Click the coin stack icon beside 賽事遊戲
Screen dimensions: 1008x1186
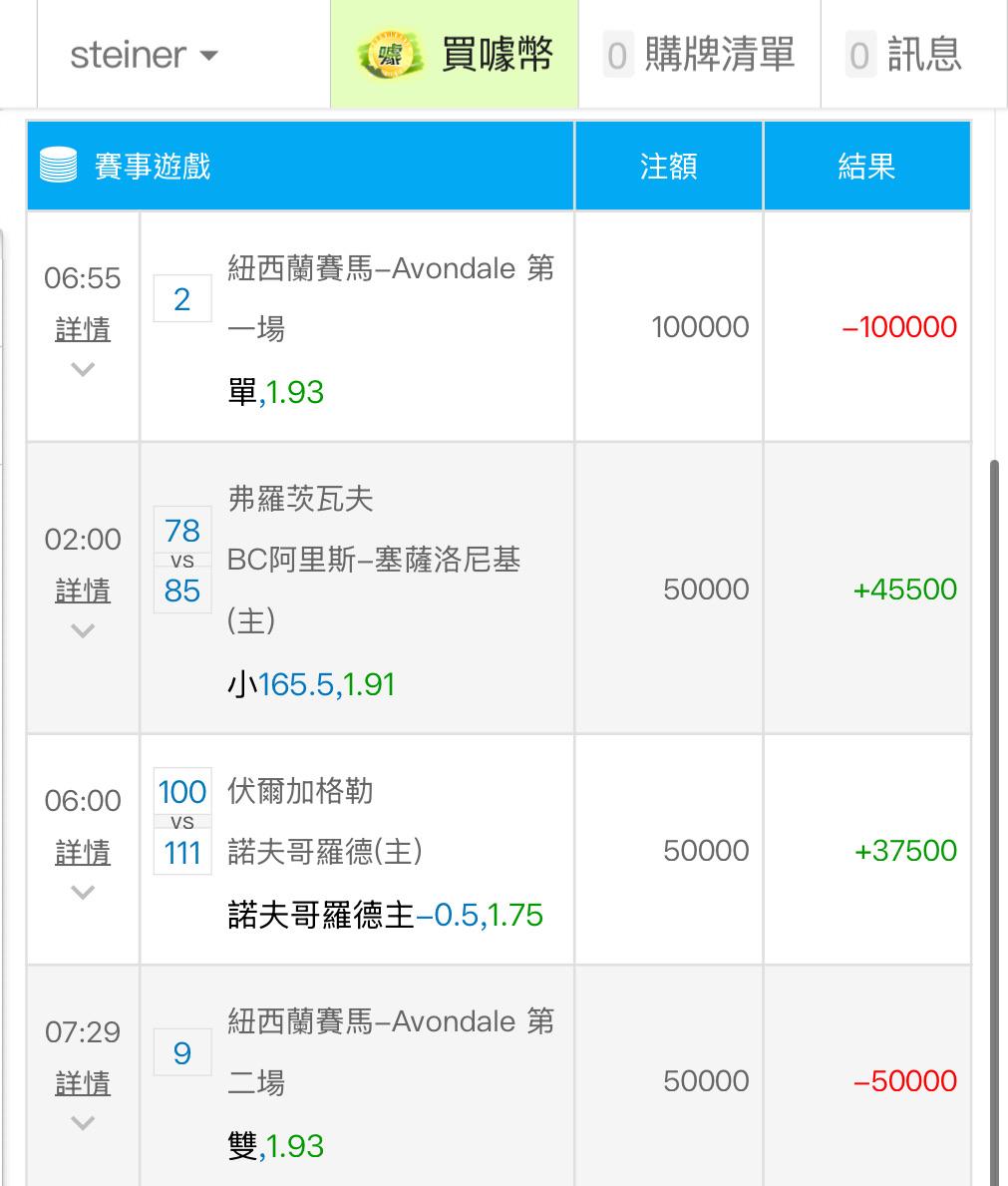[59, 166]
